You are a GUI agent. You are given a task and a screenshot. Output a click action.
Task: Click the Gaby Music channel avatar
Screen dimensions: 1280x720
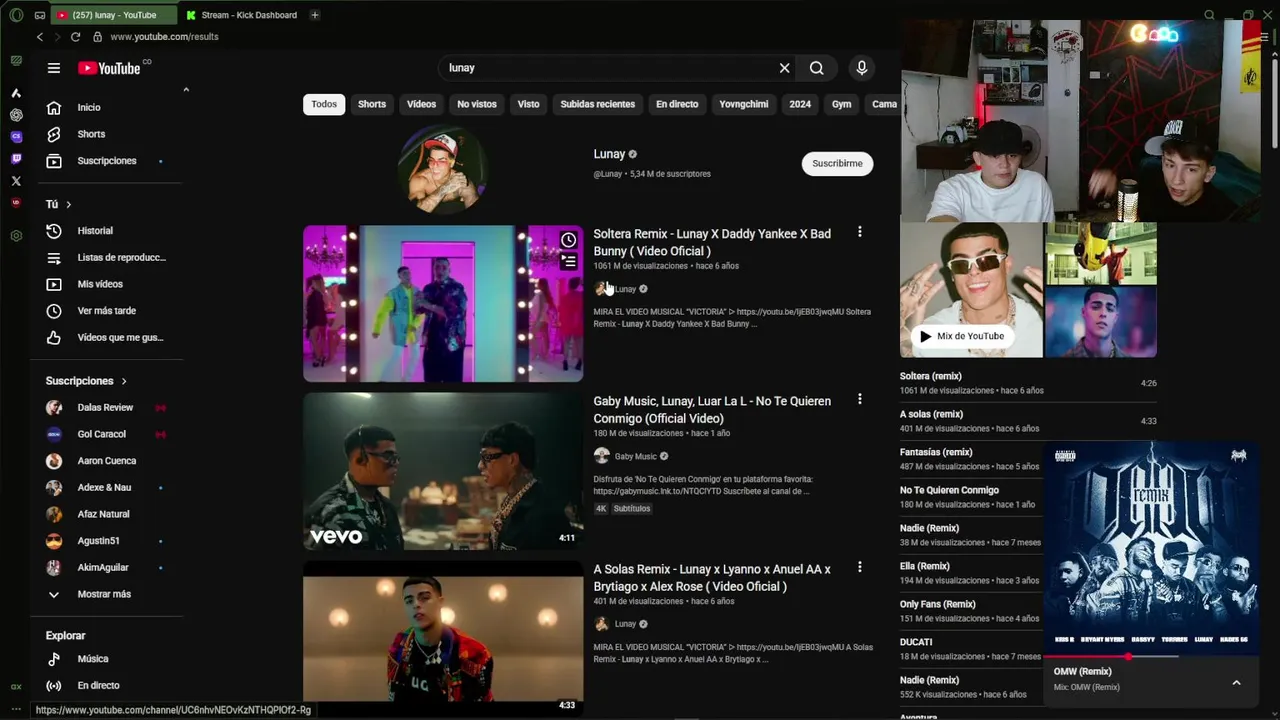601,456
